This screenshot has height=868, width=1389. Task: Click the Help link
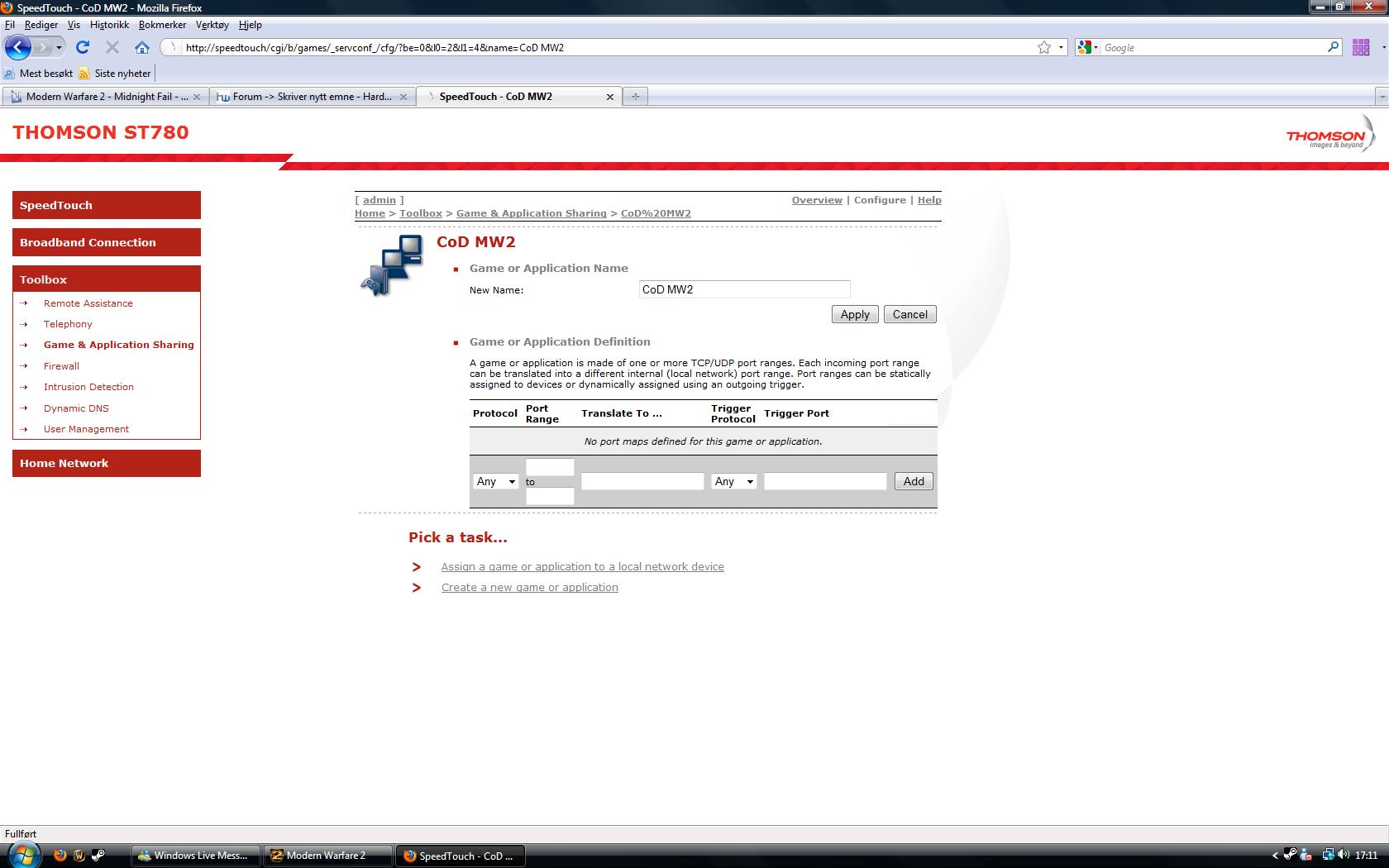click(x=929, y=200)
